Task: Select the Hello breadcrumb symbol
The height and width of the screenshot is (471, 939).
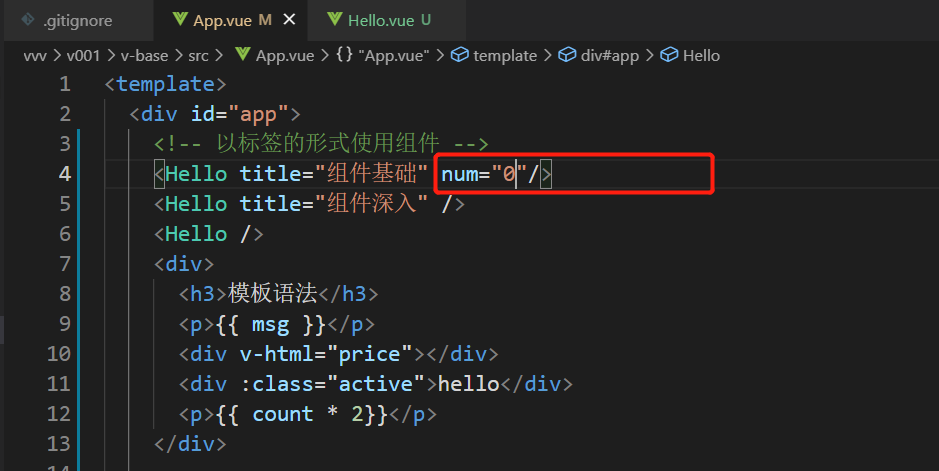Action: point(701,56)
